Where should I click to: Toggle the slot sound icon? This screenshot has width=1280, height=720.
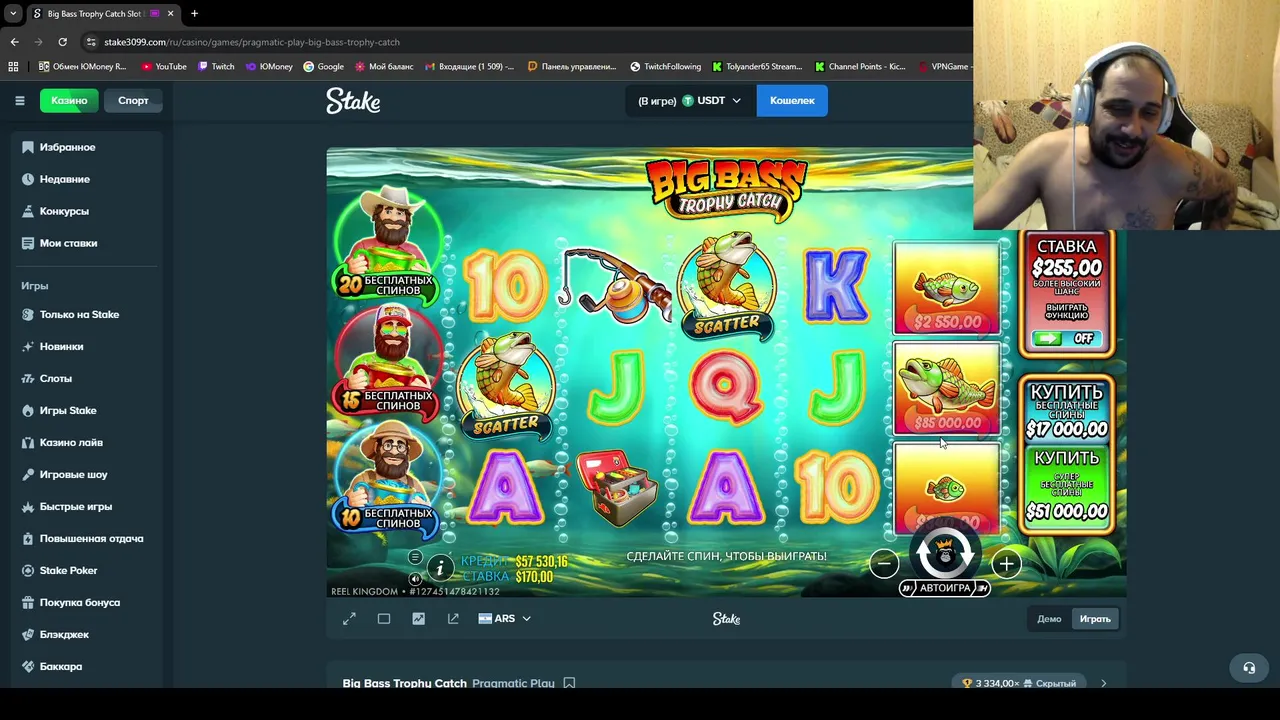click(x=415, y=579)
